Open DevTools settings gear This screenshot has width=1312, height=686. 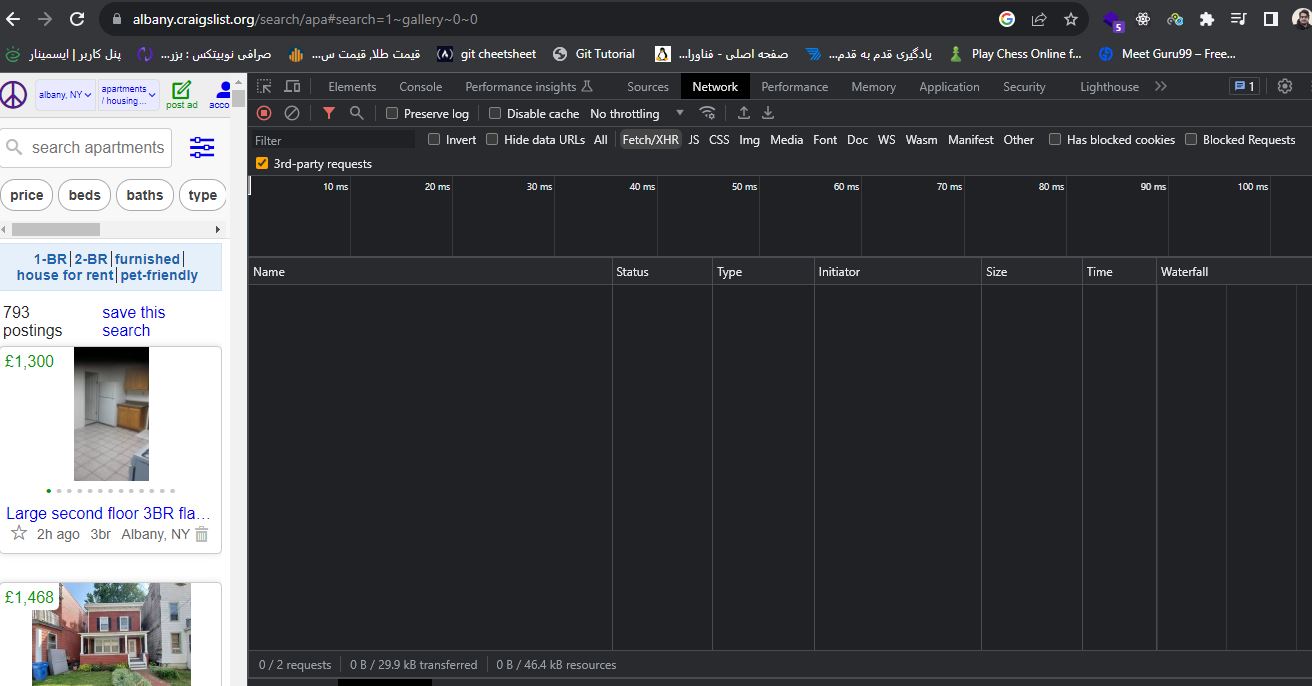click(x=1285, y=86)
